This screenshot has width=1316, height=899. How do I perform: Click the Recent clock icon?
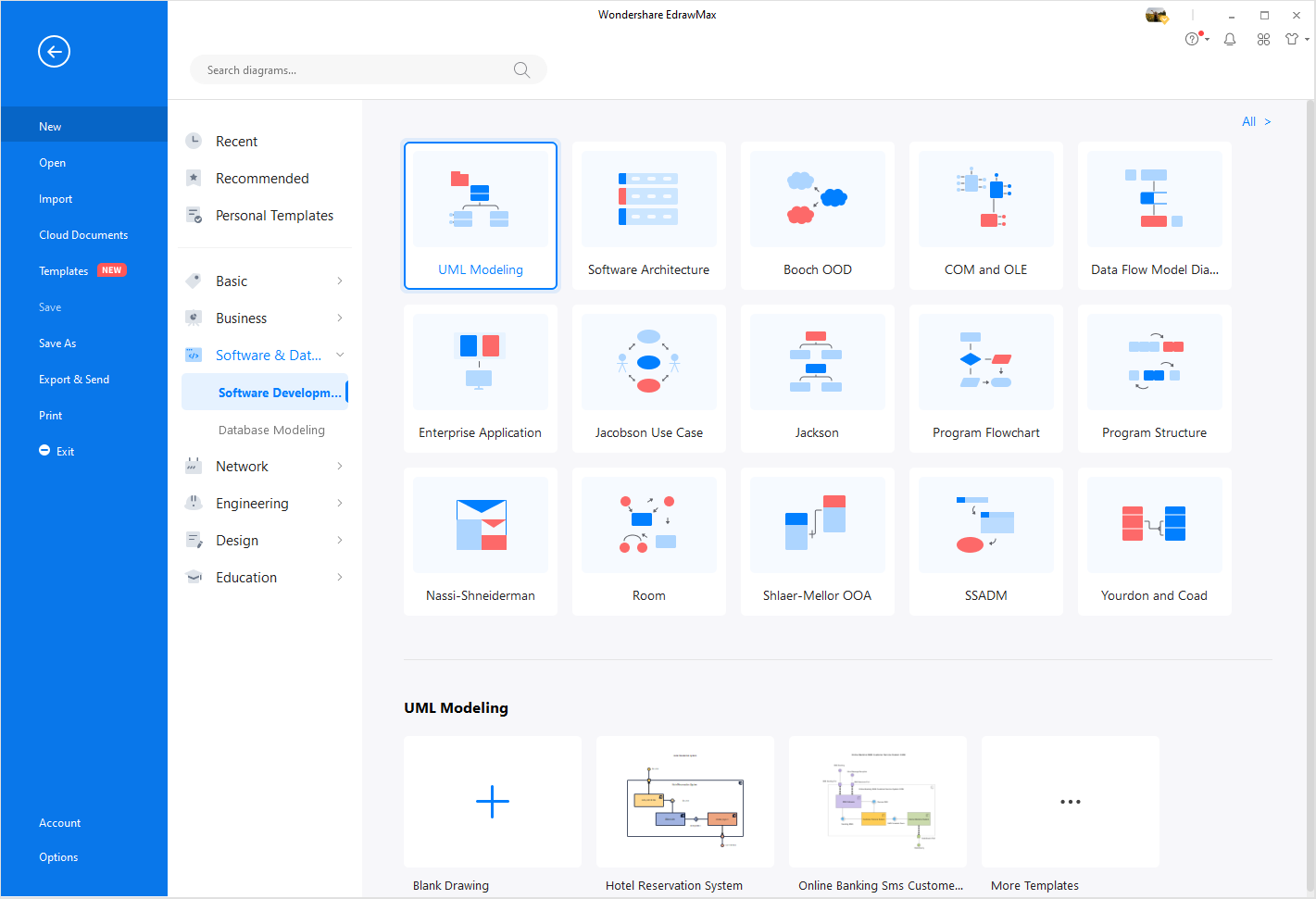[194, 141]
